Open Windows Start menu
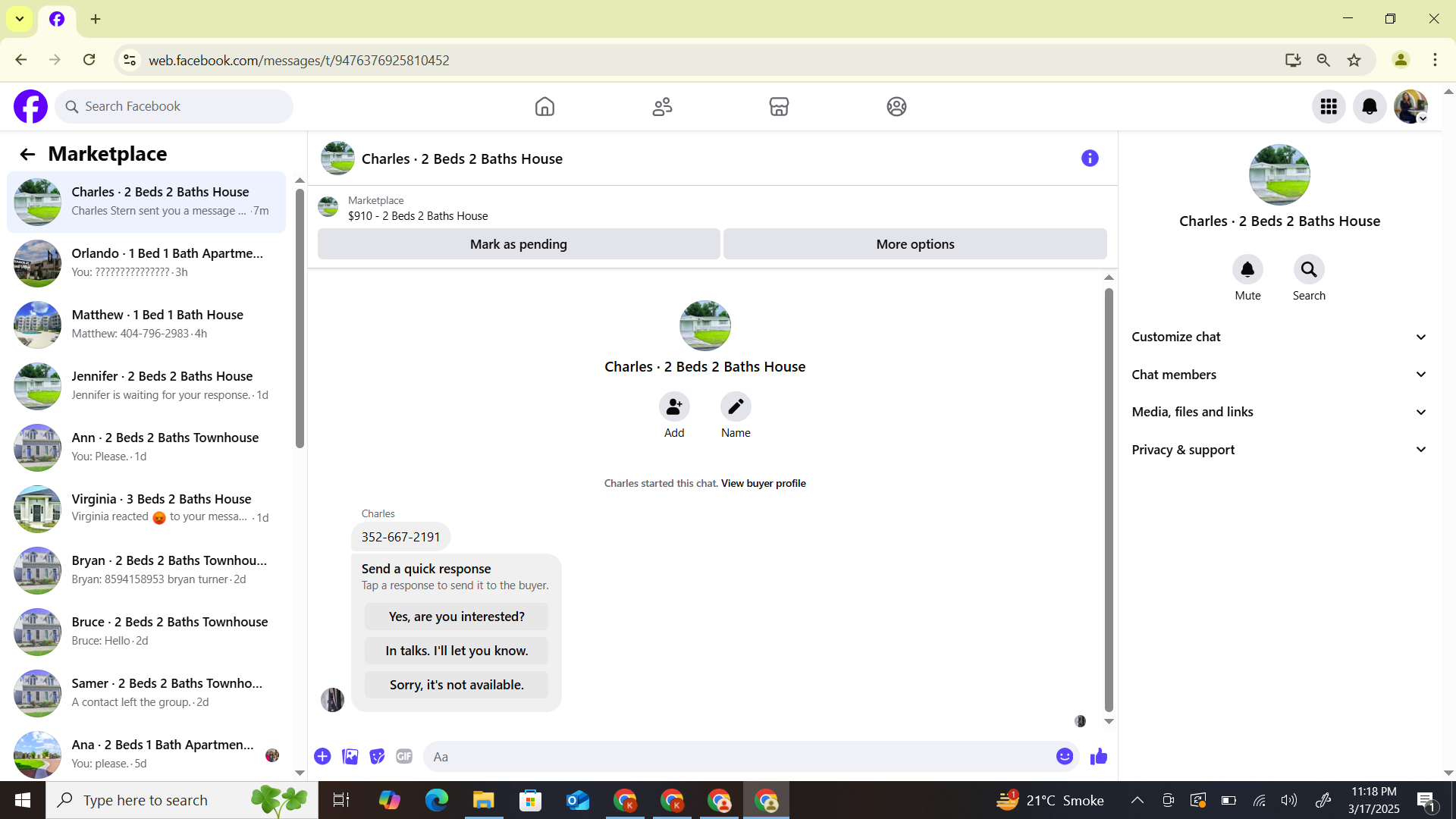Image resolution: width=1456 pixels, height=819 pixels. pyautogui.click(x=22, y=800)
